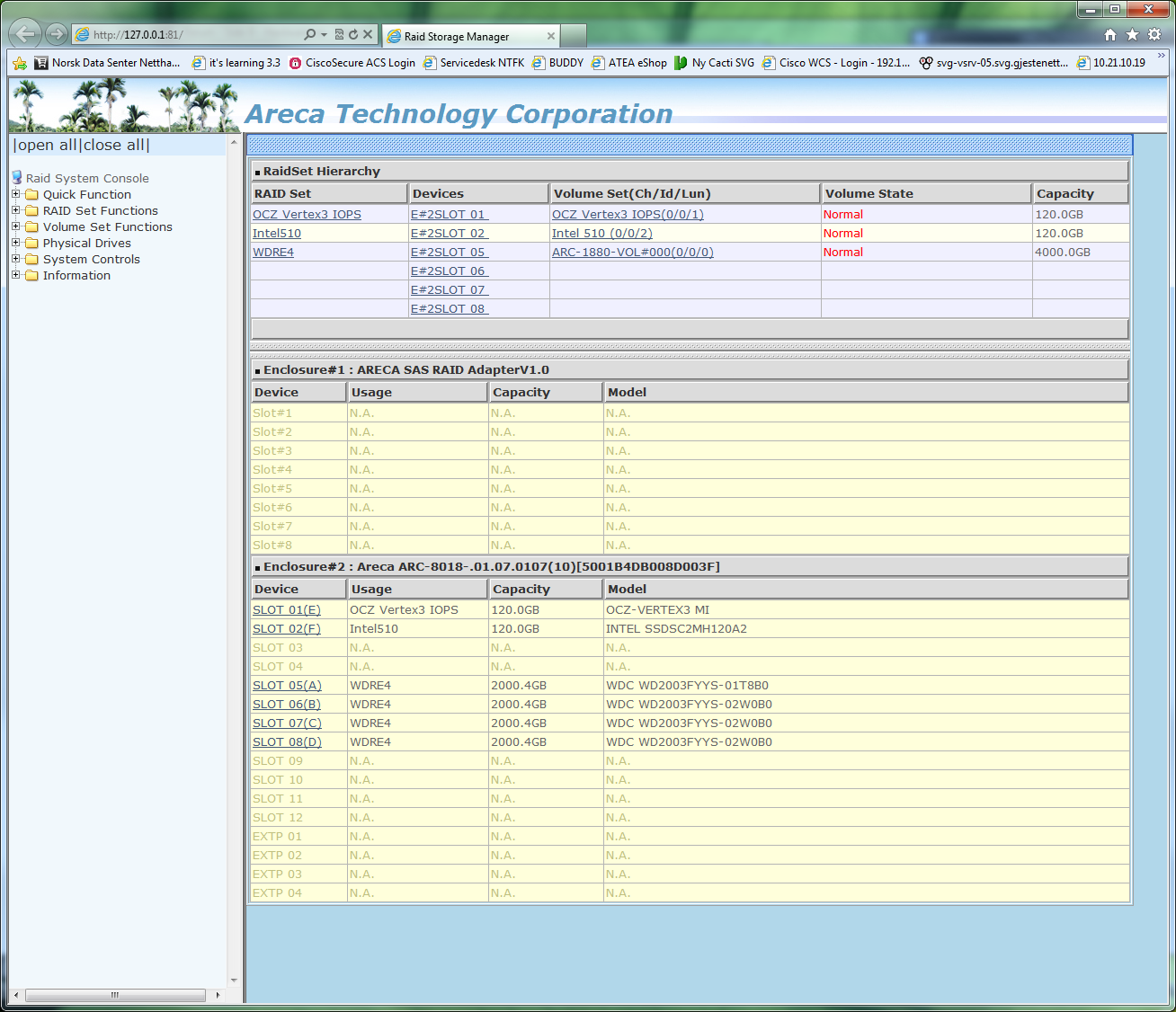
Task: Open the Ny Cacti SVG bookmark
Action: pyautogui.click(x=715, y=63)
